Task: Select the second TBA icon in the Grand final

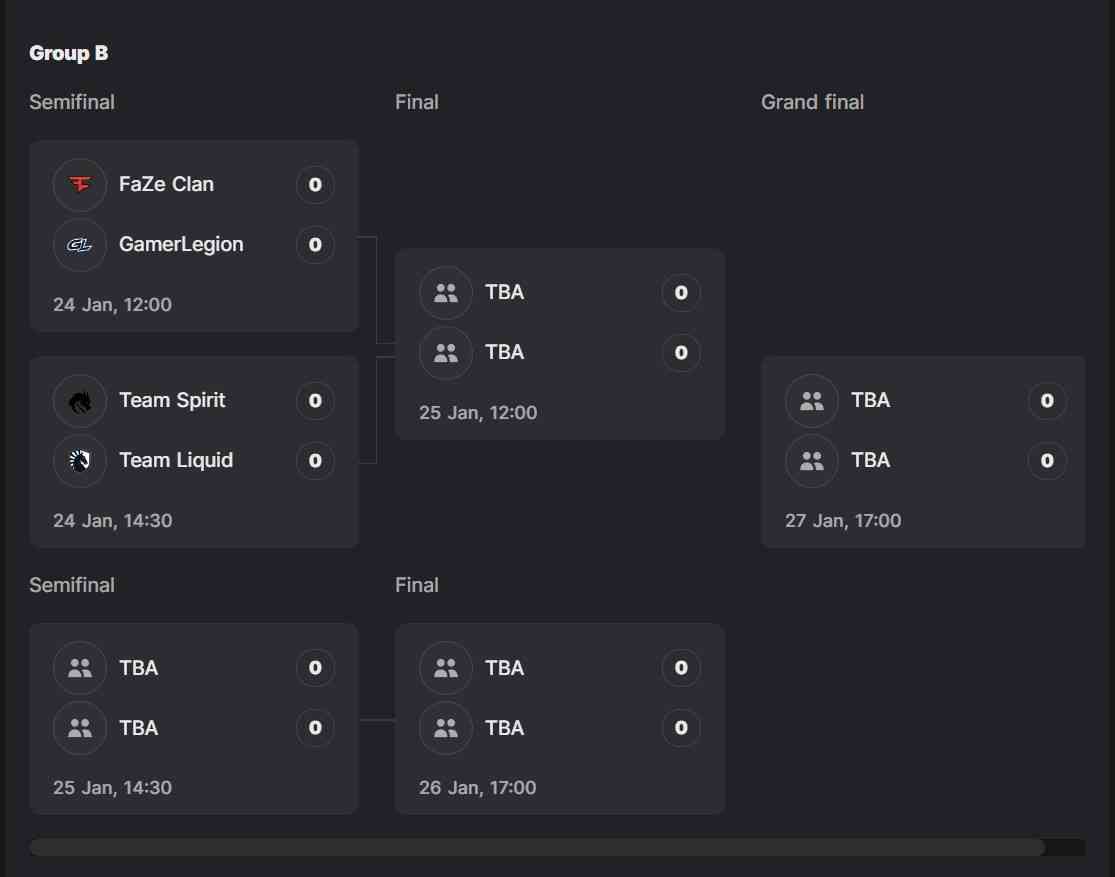Action: [811, 460]
